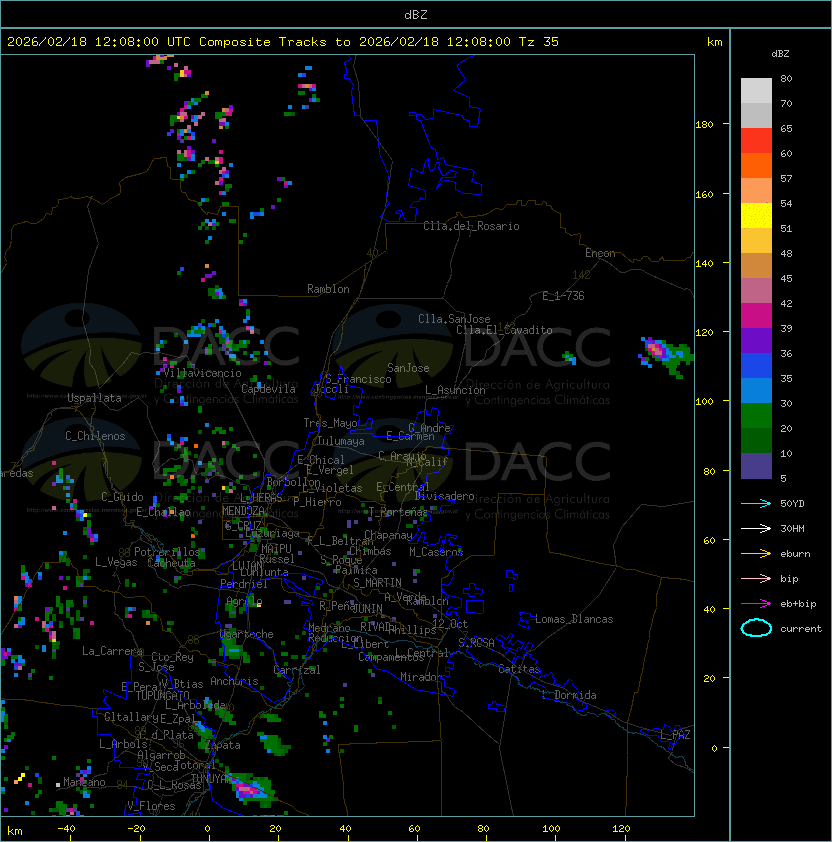Click the '-40' tick on the bottom km axis

click(66, 829)
